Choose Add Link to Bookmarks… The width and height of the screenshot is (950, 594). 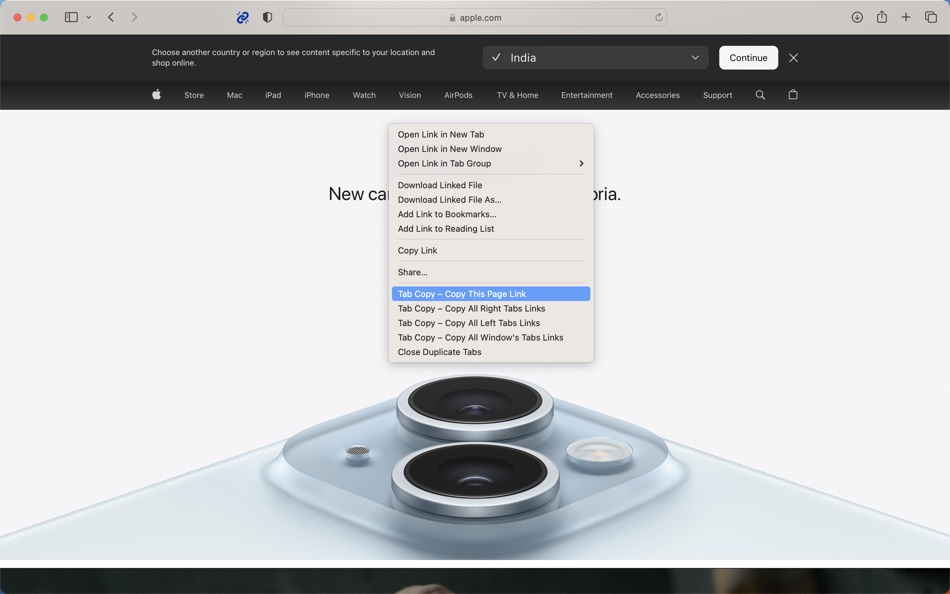click(x=491, y=215)
